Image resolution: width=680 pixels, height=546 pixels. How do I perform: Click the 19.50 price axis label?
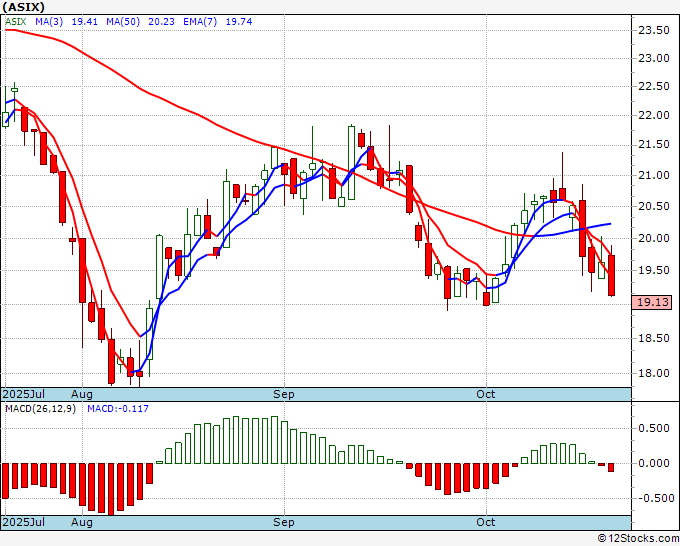pos(654,270)
